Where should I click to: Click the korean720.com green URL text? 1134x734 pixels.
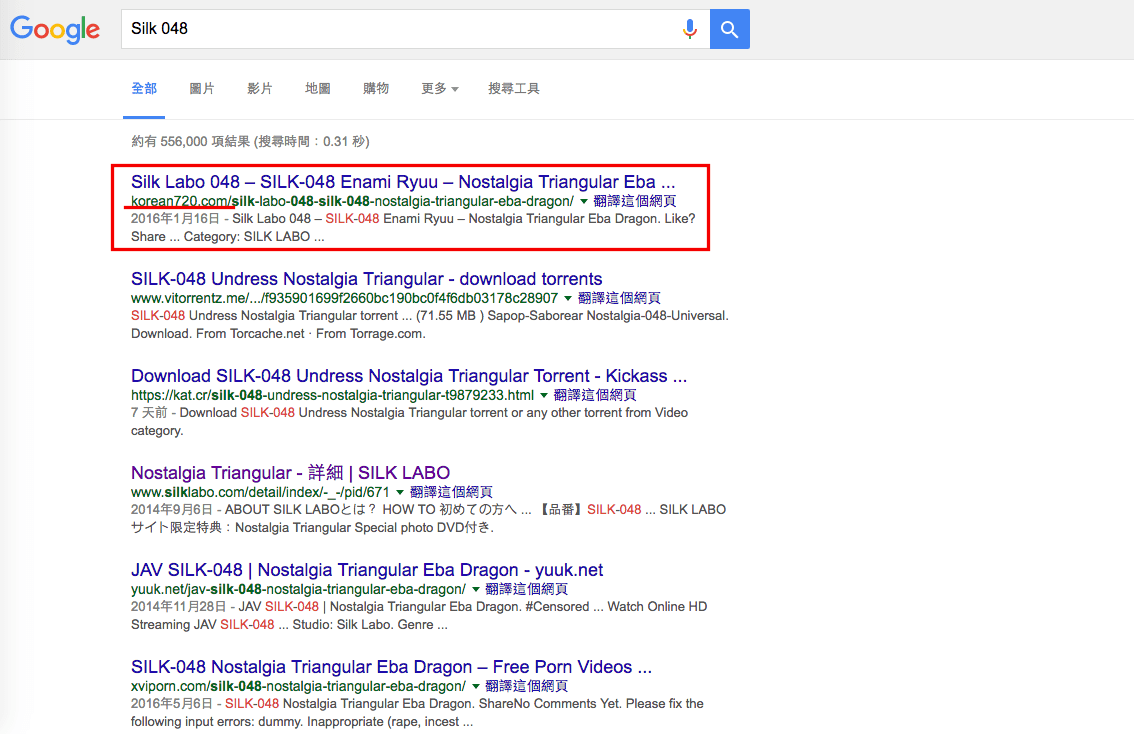pyautogui.click(x=352, y=201)
